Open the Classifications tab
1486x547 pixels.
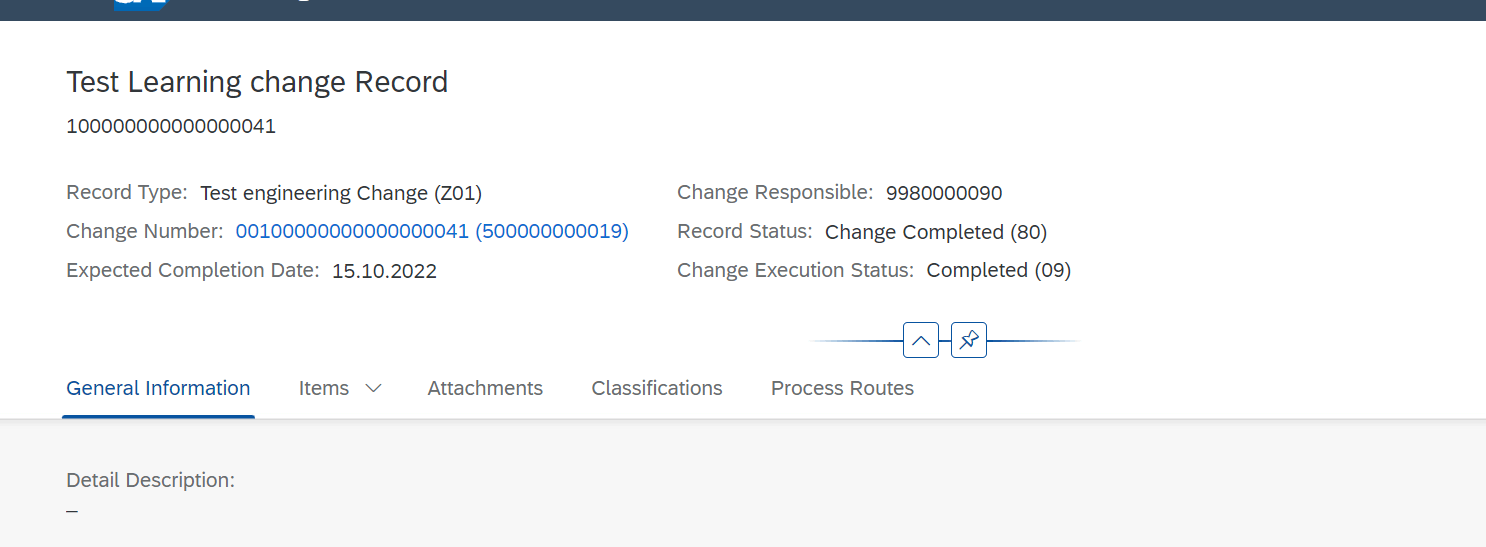point(657,388)
